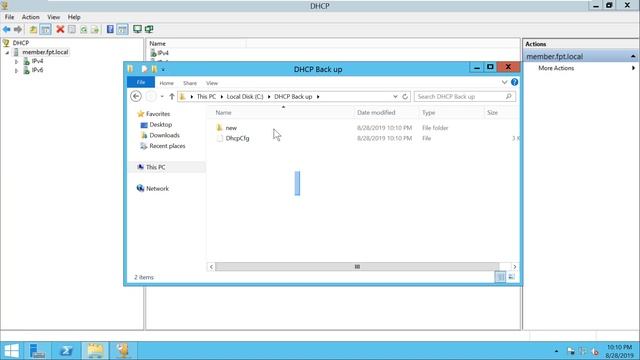This screenshot has height=360, width=640.
Task: Expand the IPv4 tree node
Action: click(16, 61)
